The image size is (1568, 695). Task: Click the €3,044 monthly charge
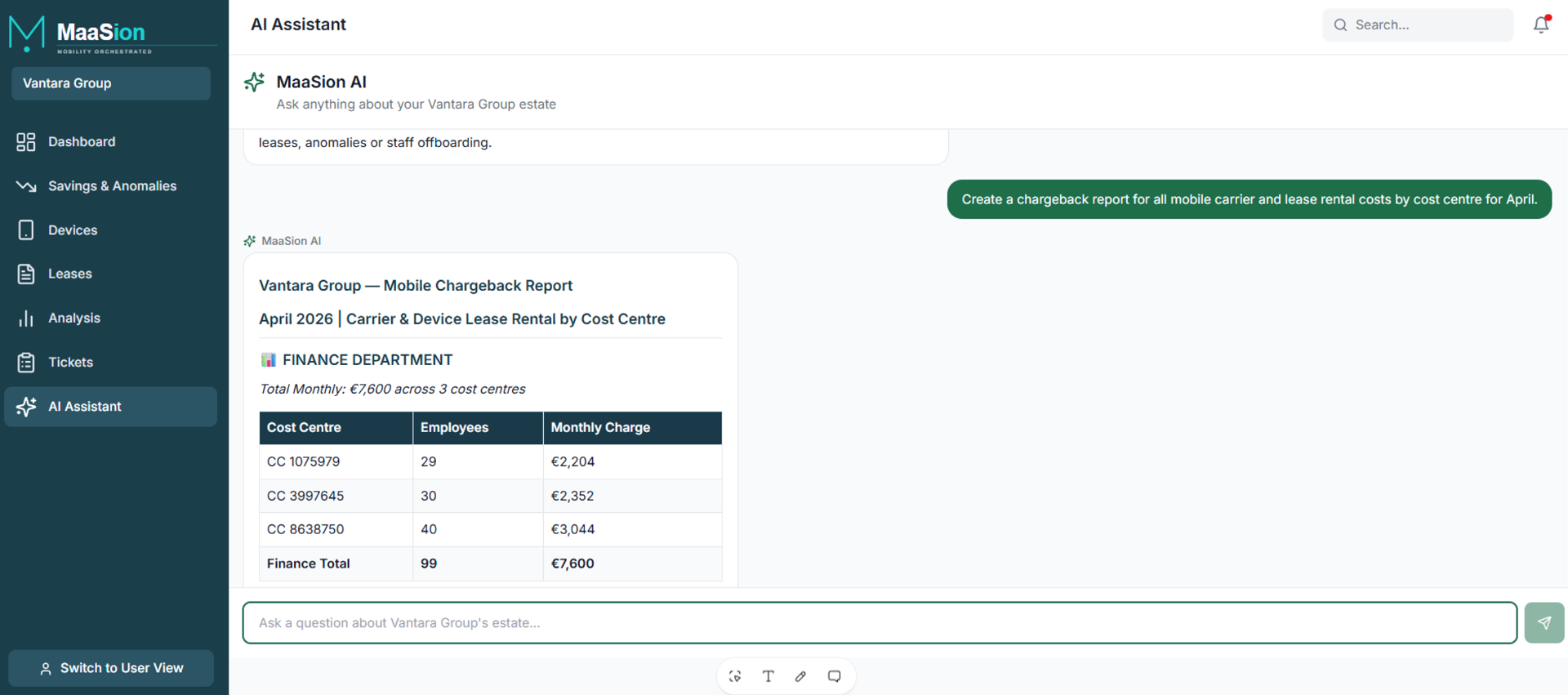click(x=632, y=529)
